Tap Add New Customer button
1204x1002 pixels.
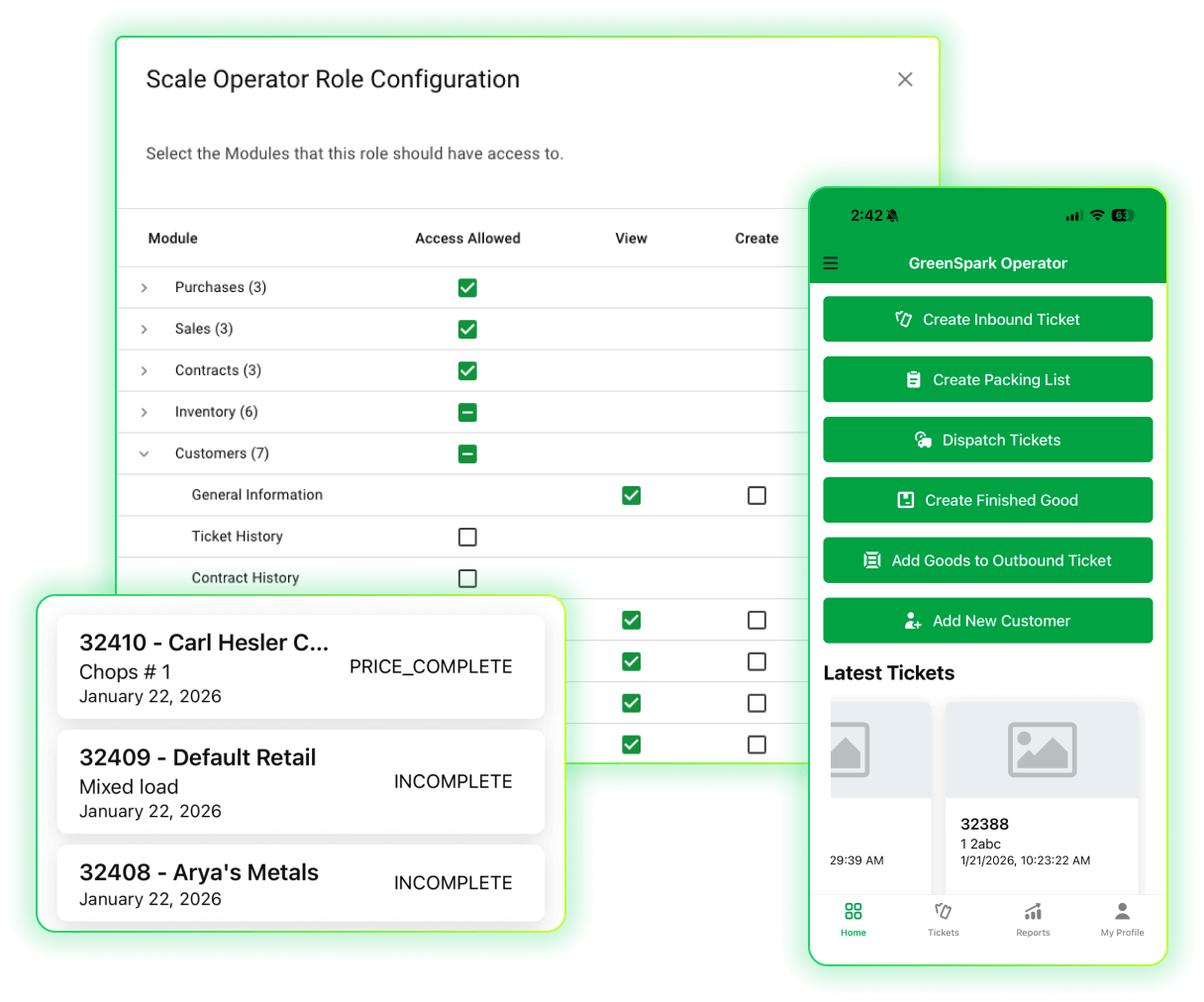987,621
